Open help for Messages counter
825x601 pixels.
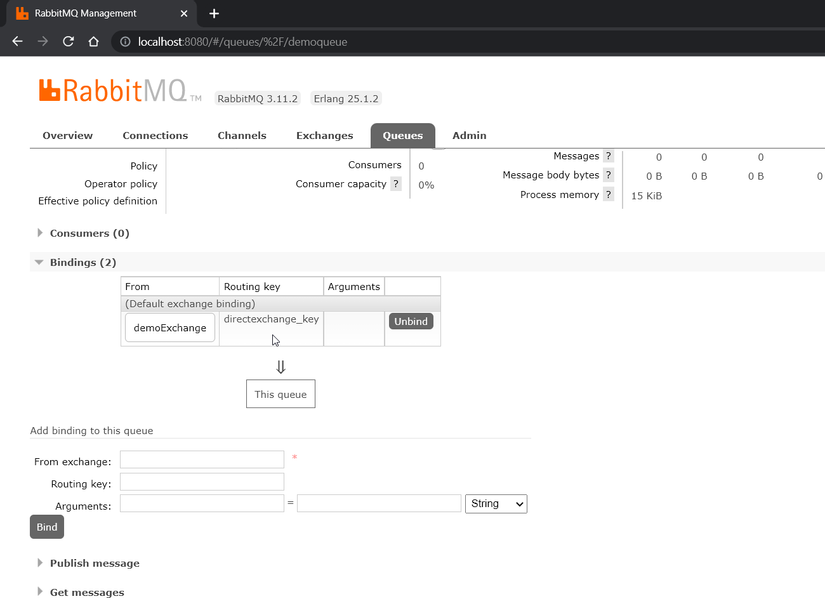click(x=610, y=156)
